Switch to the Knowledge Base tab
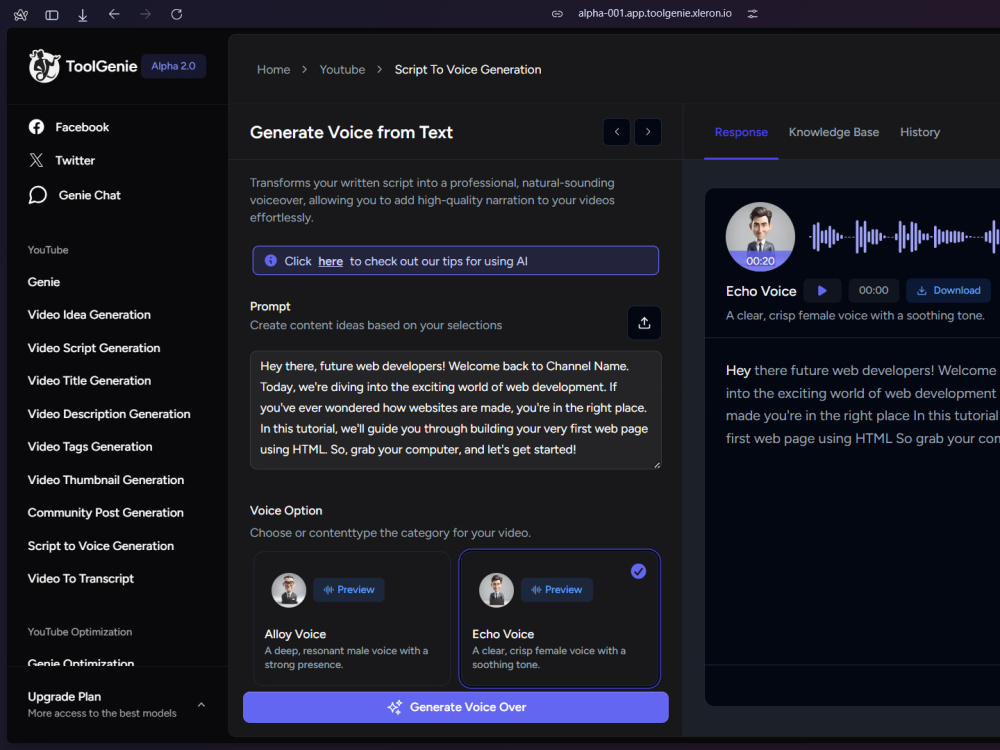This screenshot has height=750, width=1000. [834, 132]
